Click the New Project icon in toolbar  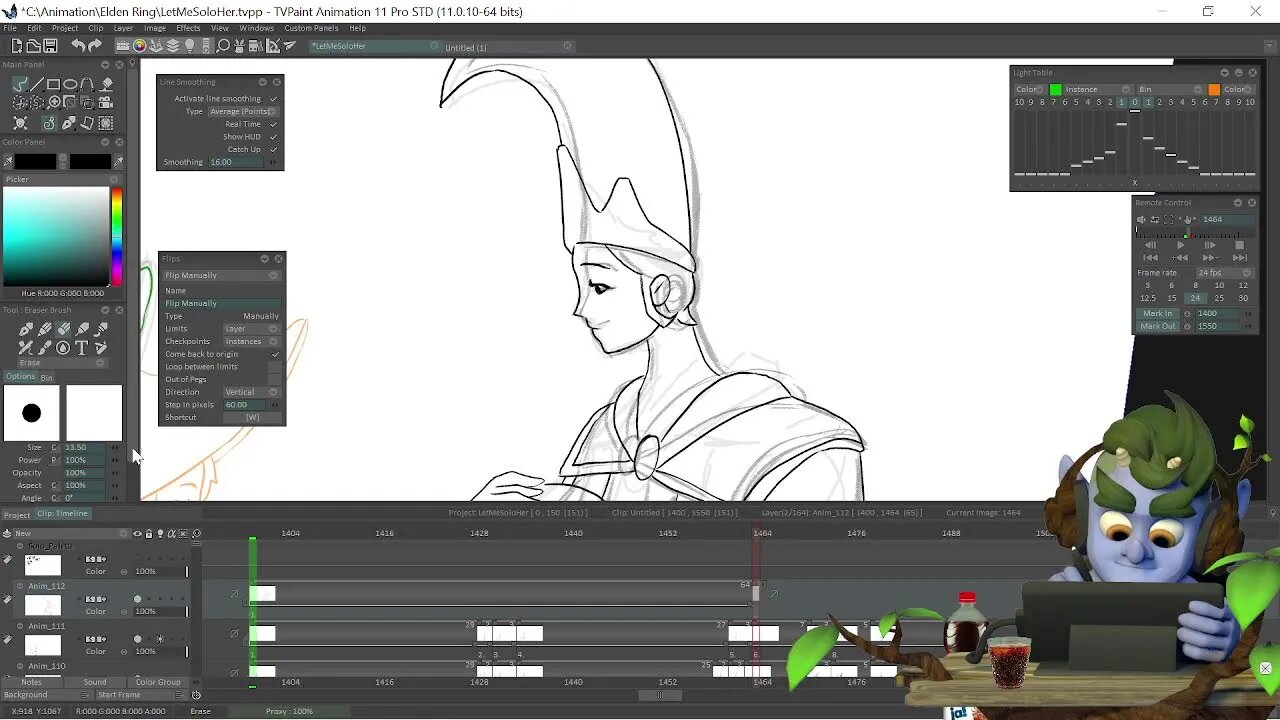pyautogui.click(x=16, y=45)
